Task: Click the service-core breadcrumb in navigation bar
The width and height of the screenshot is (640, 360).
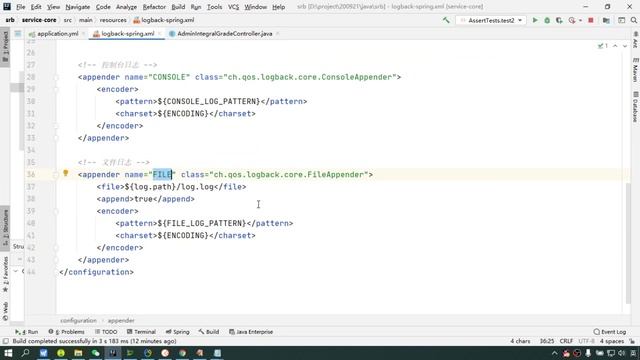Action: 39,20
